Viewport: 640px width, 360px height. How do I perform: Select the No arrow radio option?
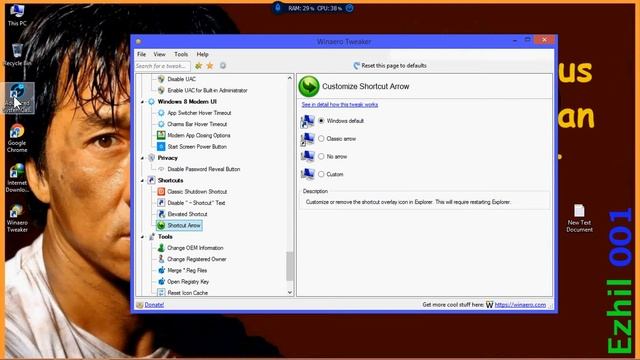pos(321,156)
